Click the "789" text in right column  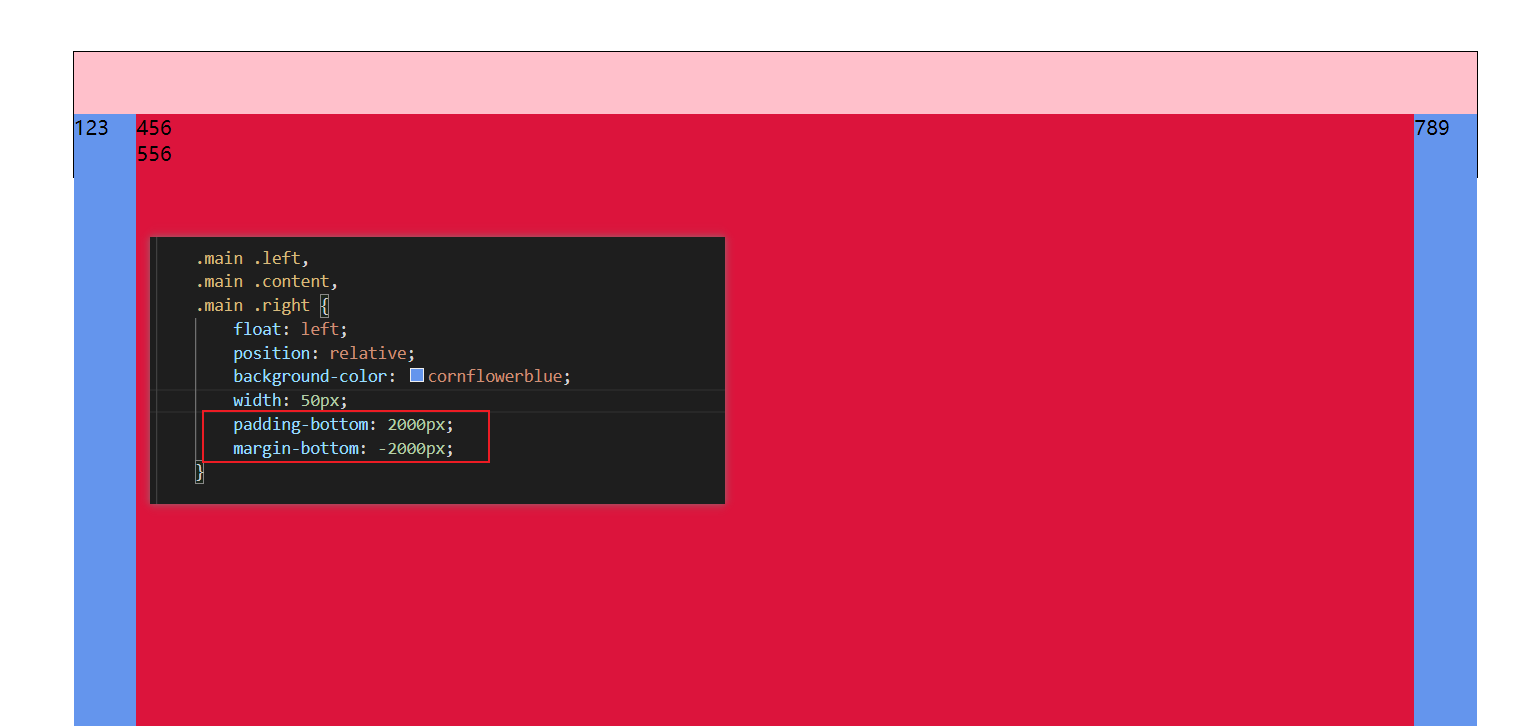pyautogui.click(x=1432, y=128)
